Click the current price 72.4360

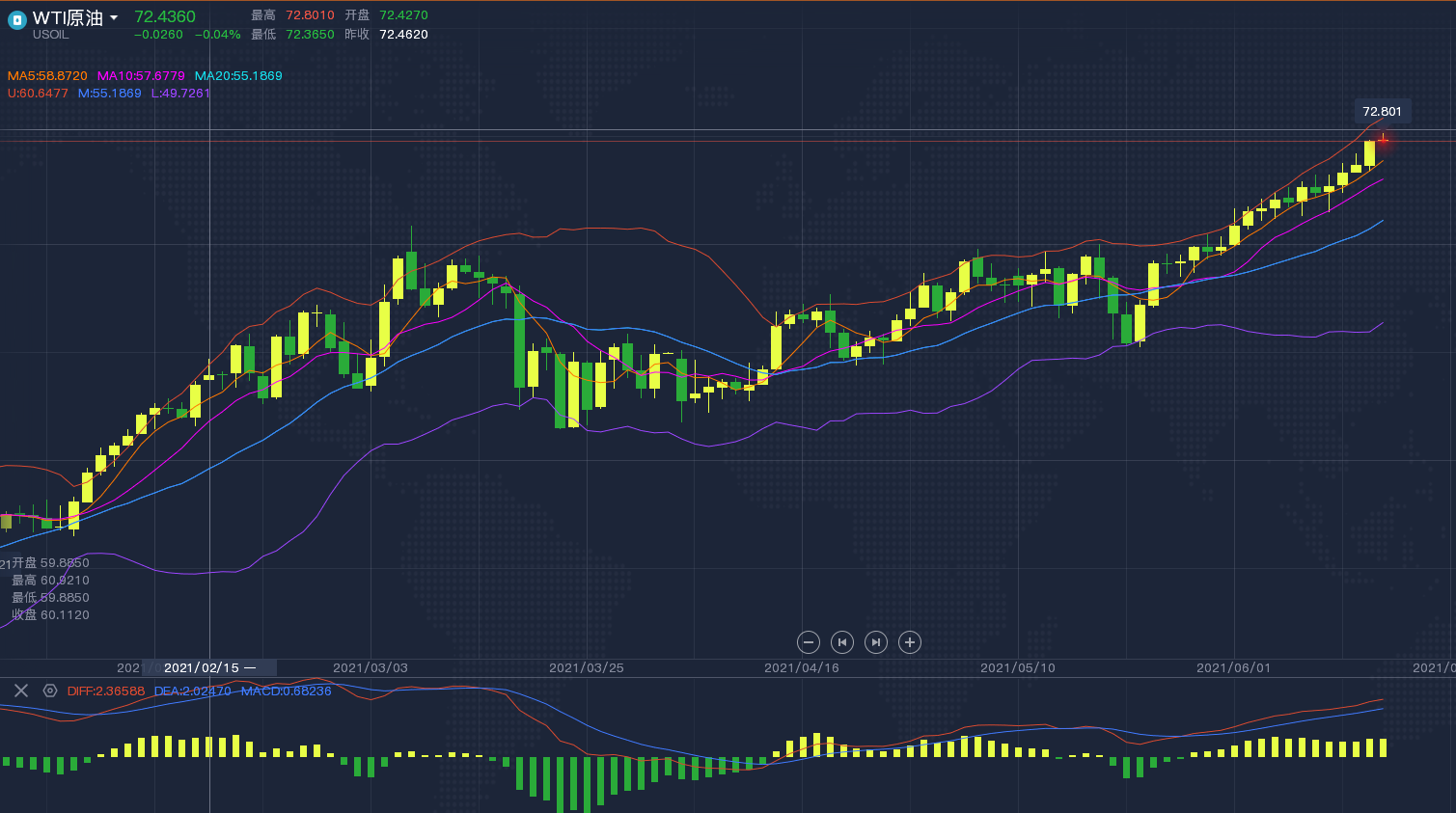[165, 16]
